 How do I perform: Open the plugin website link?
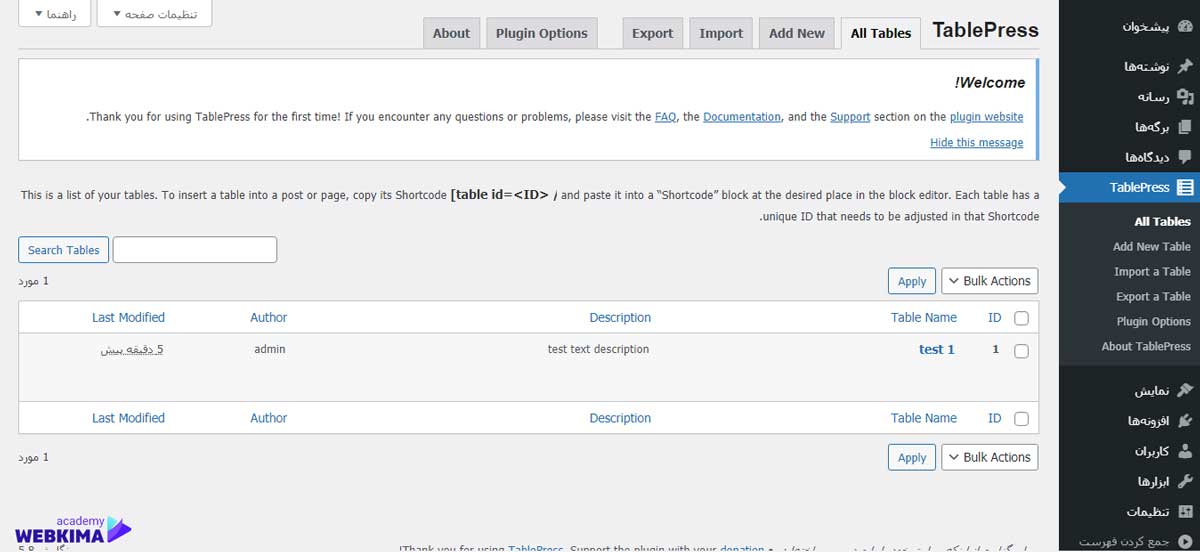pyautogui.click(x=987, y=117)
